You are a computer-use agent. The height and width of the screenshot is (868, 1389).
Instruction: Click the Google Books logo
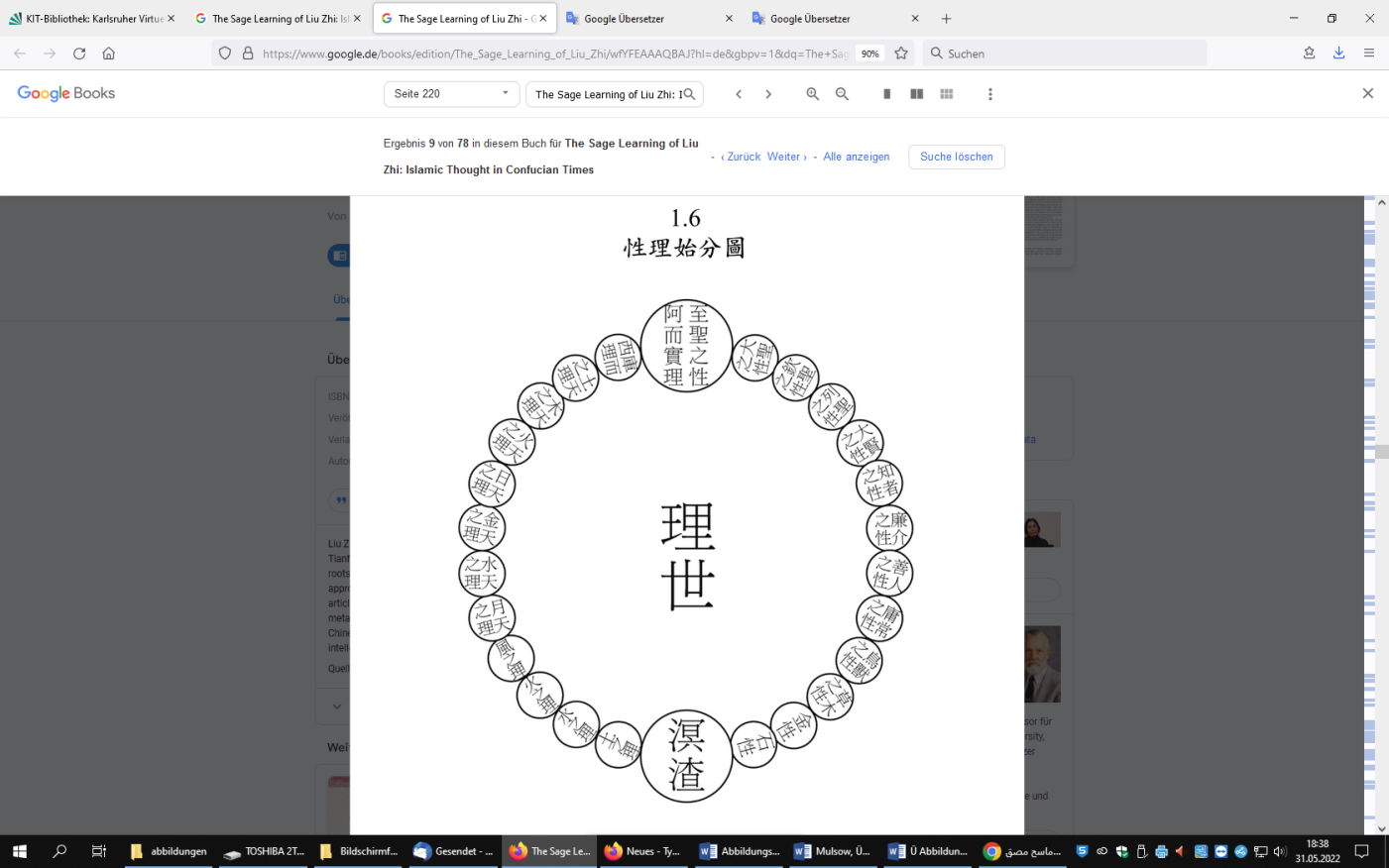pyautogui.click(x=66, y=93)
